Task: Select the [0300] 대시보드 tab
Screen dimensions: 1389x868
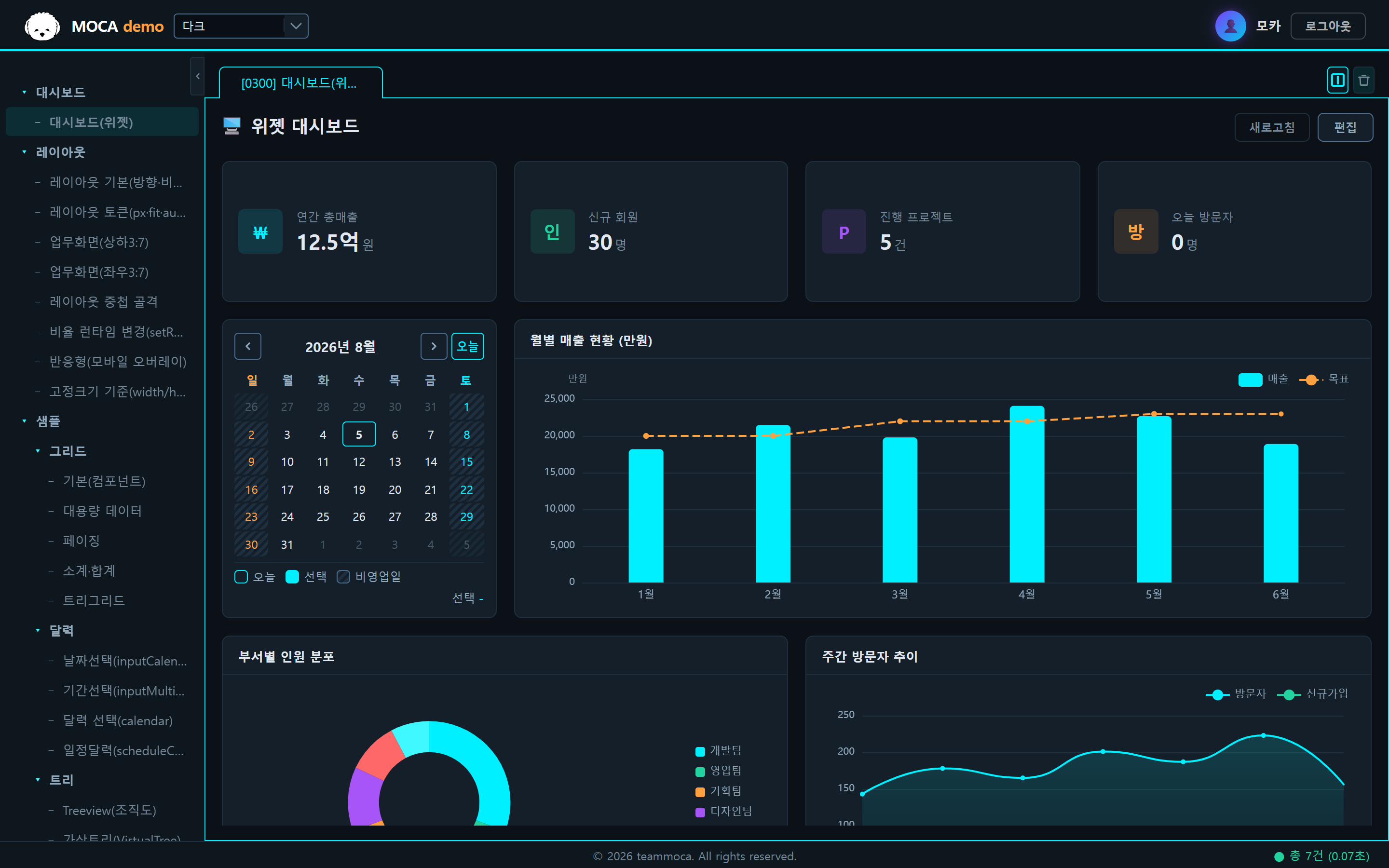Action: coord(300,83)
